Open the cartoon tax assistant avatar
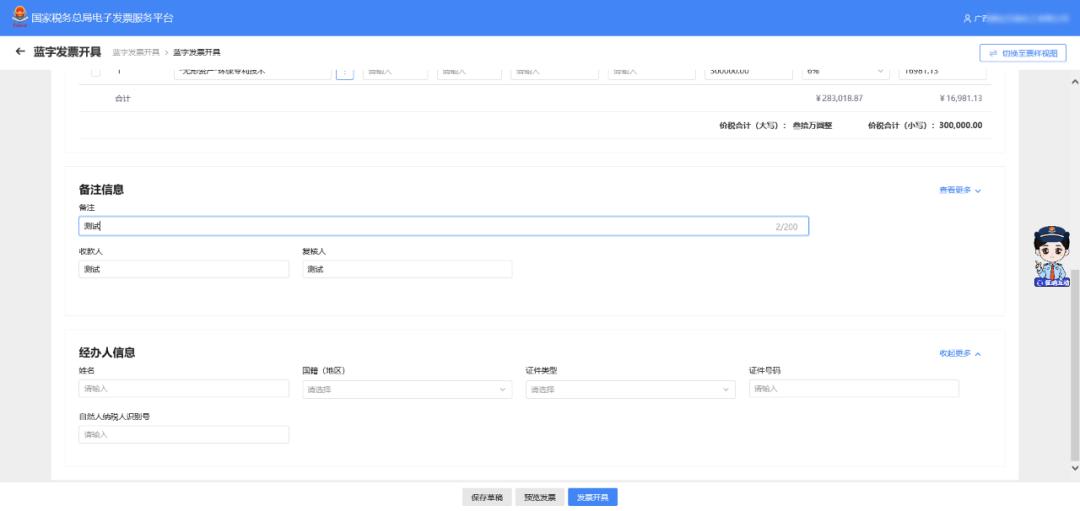1080x511 pixels. [1052, 258]
